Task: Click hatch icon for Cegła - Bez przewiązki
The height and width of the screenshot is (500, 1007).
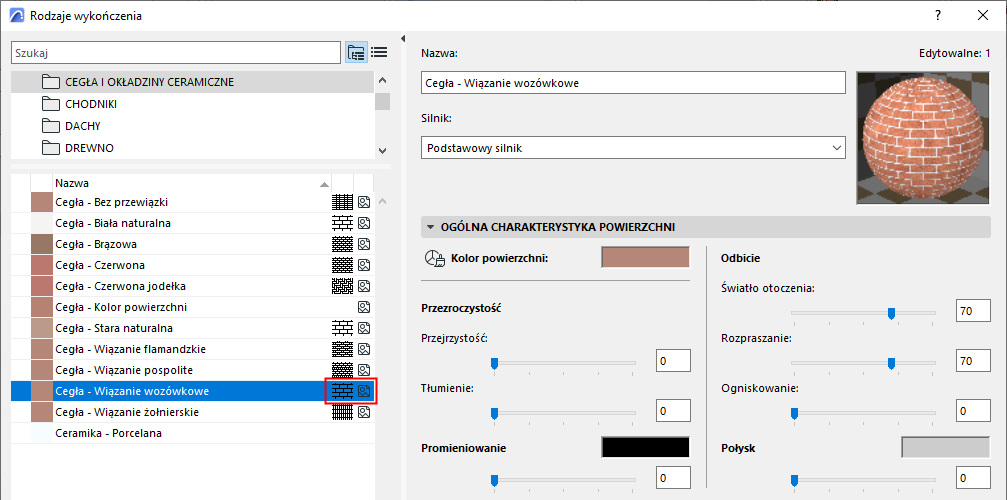Action: [342, 203]
